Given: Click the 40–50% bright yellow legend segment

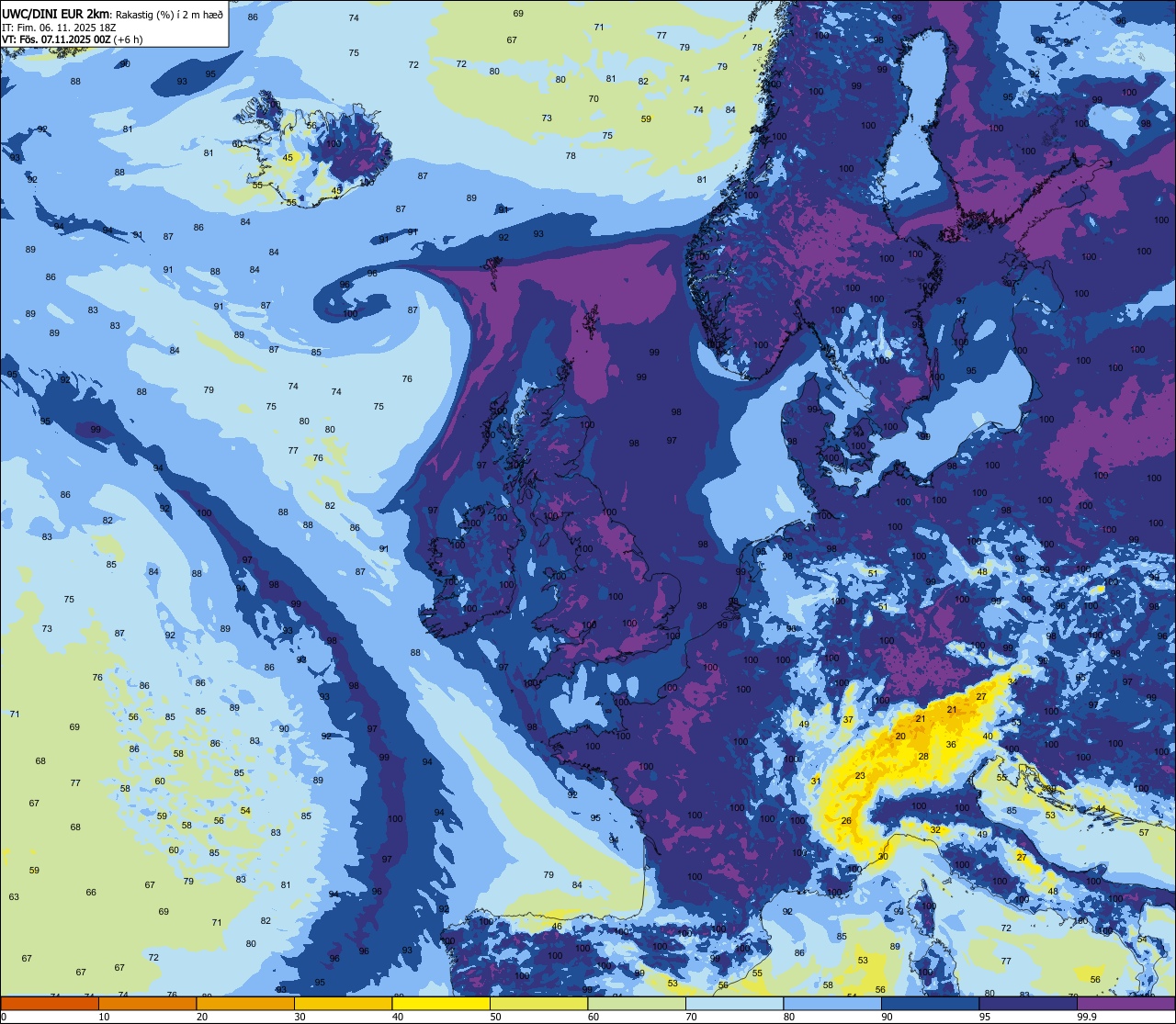Looking at the screenshot, I should [x=441, y=1003].
